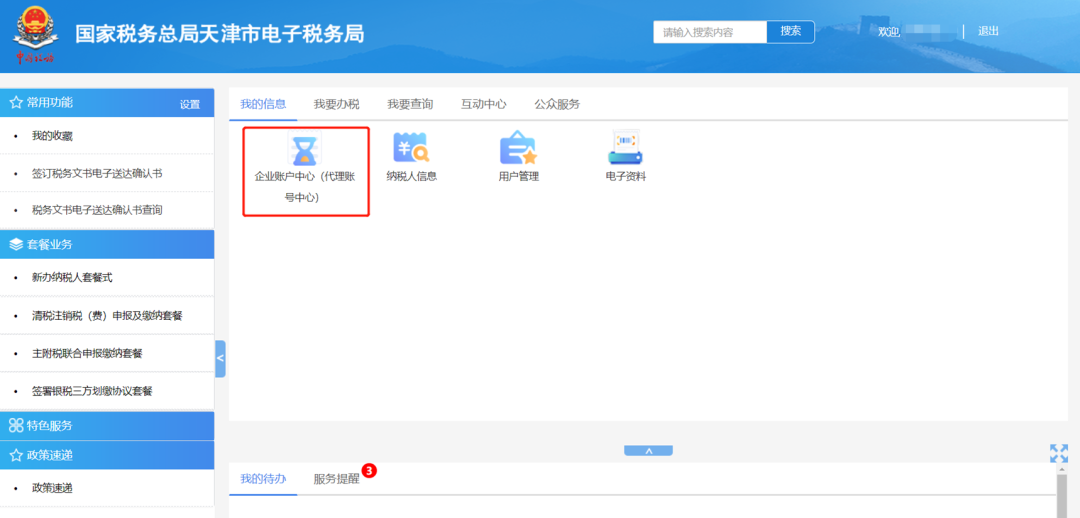Open 签订税务文书电子送达确认书 in sidebar

pos(97,173)
